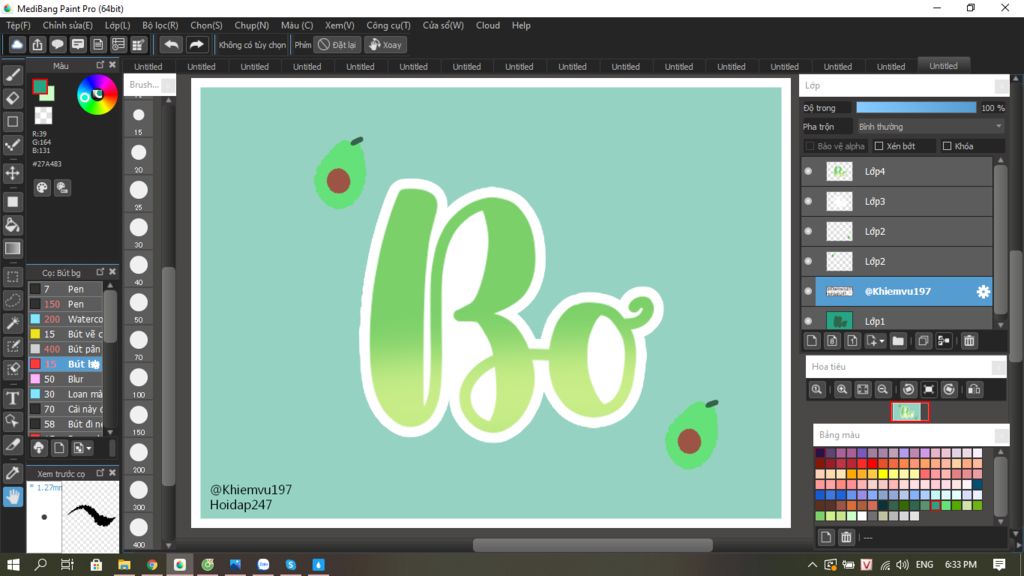The height and width of the screenshot is (576, 1024).
Task: Select the Gradient tool
Action: point(12,248)
